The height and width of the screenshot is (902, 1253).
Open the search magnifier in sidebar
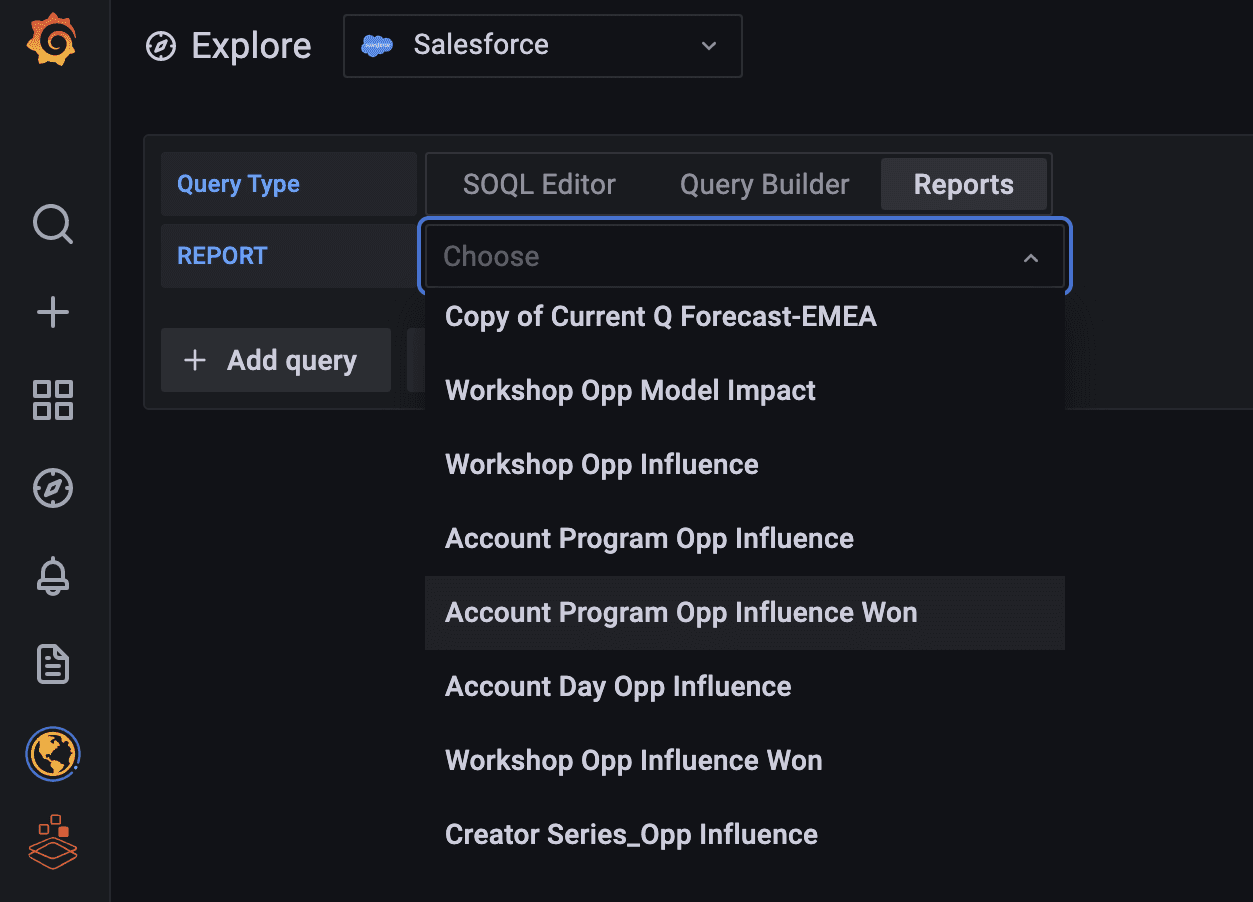coord(53,224)
